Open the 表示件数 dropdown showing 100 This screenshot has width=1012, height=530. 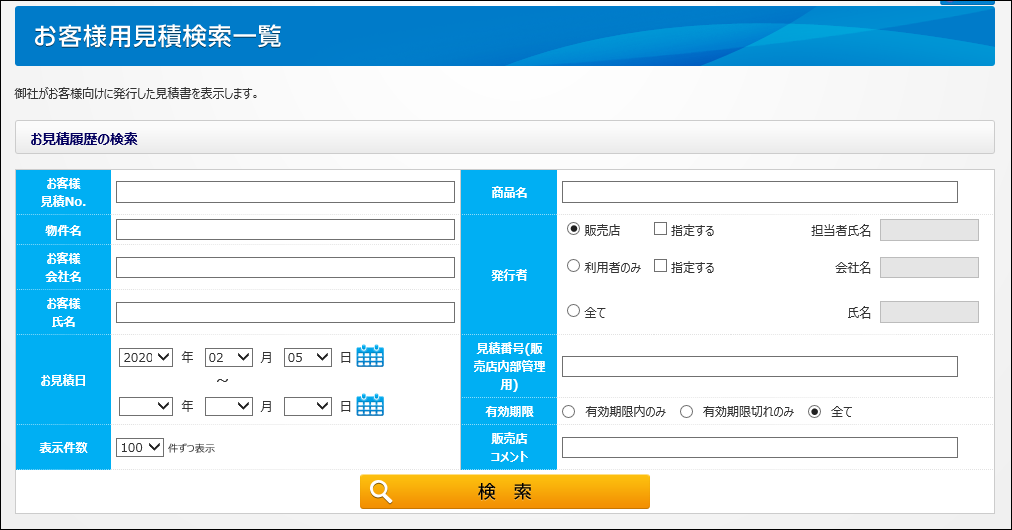click(140, 448)
